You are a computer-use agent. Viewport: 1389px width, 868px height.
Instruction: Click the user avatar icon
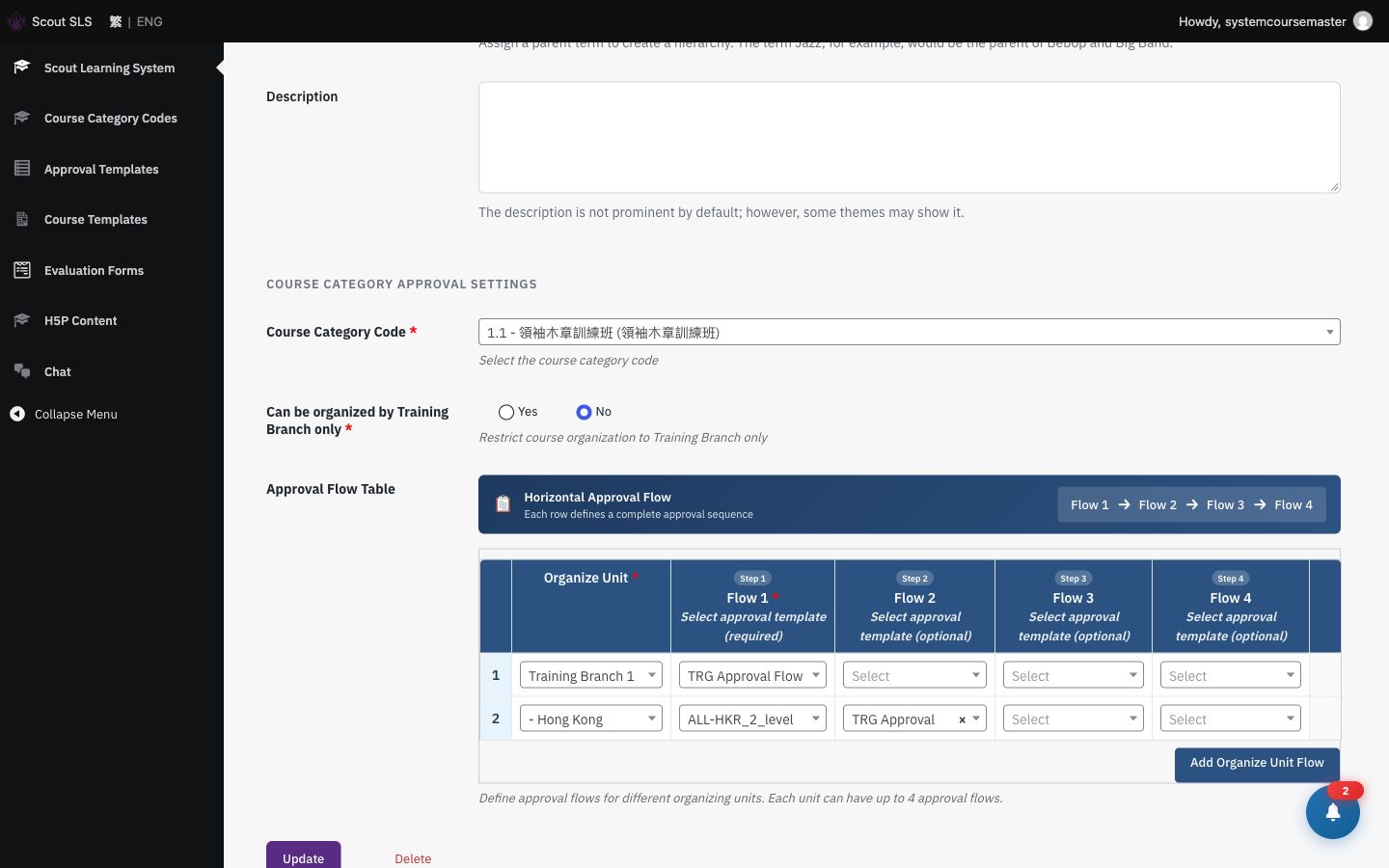tap(1363, 21)
